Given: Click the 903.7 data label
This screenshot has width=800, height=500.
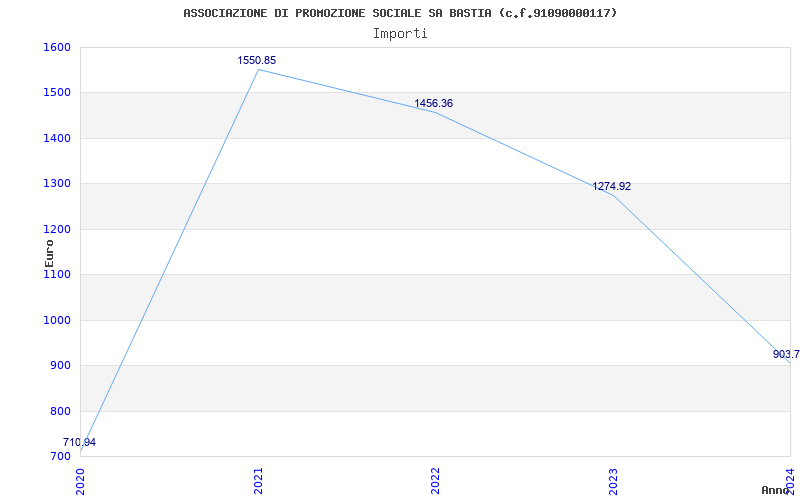Looking at the screenshot, I should [786, 354].
